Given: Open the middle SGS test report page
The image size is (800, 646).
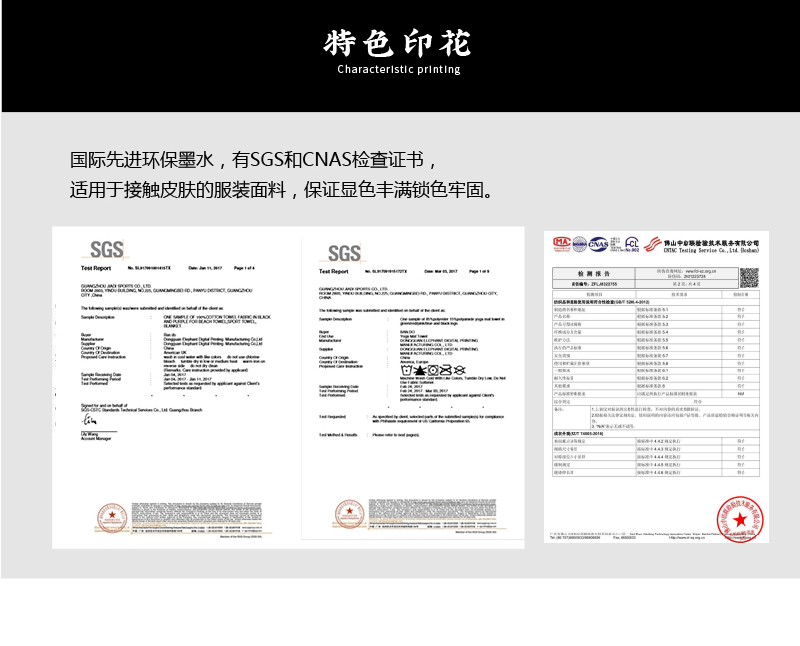Looking at the screenshot, I should pos(413,386).
